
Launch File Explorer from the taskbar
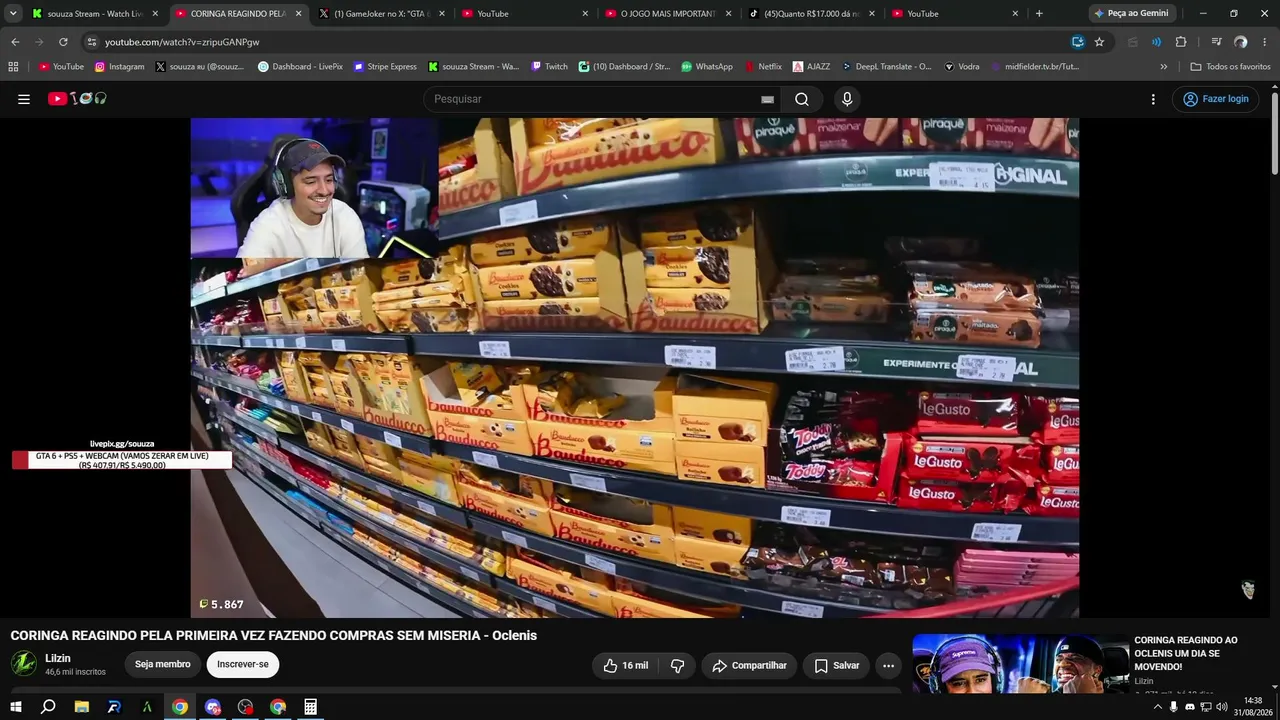(x=82, y=707)
